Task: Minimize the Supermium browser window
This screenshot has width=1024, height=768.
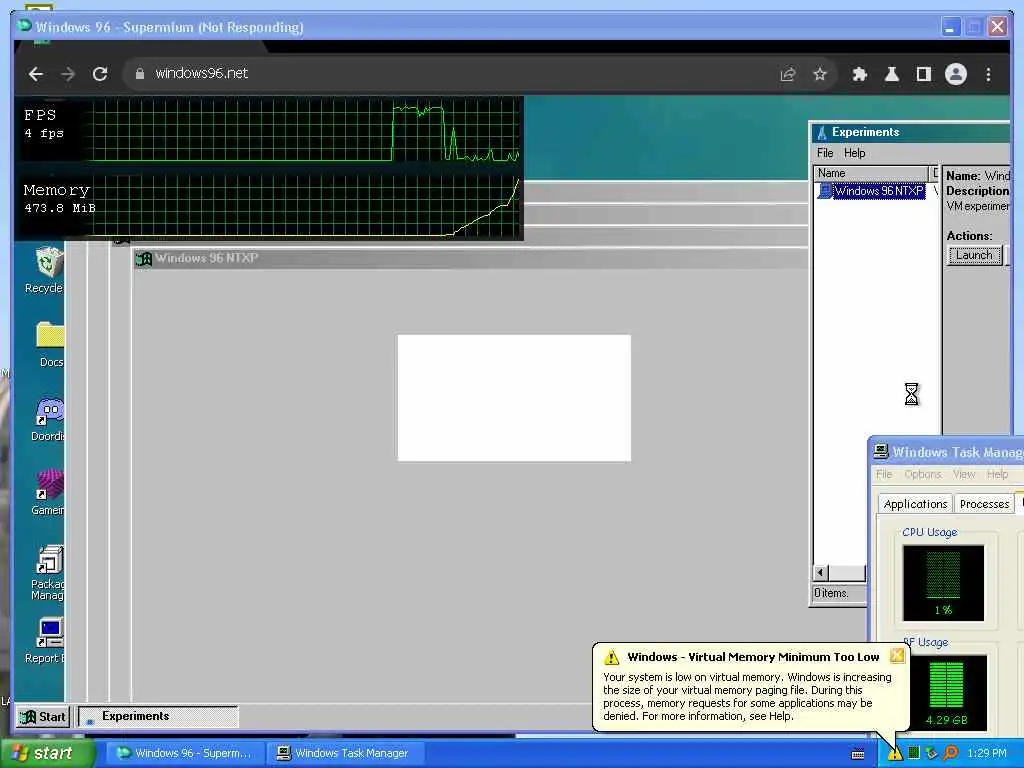Action: click(x=951, y=27)
